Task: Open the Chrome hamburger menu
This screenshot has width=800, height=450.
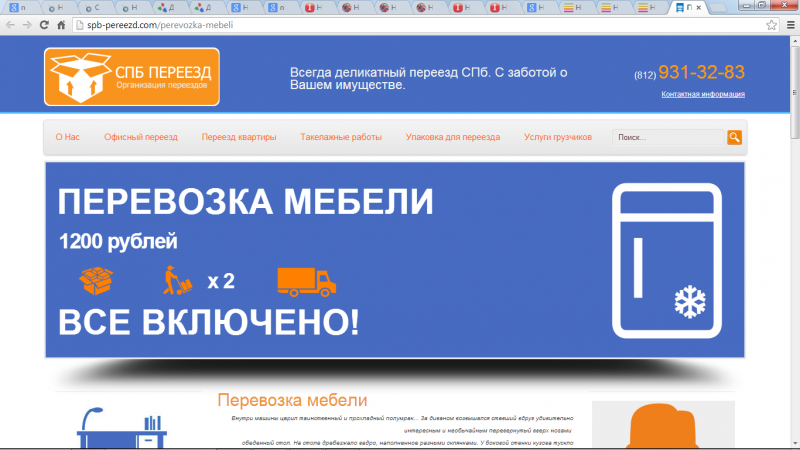Action: point(788,24)
